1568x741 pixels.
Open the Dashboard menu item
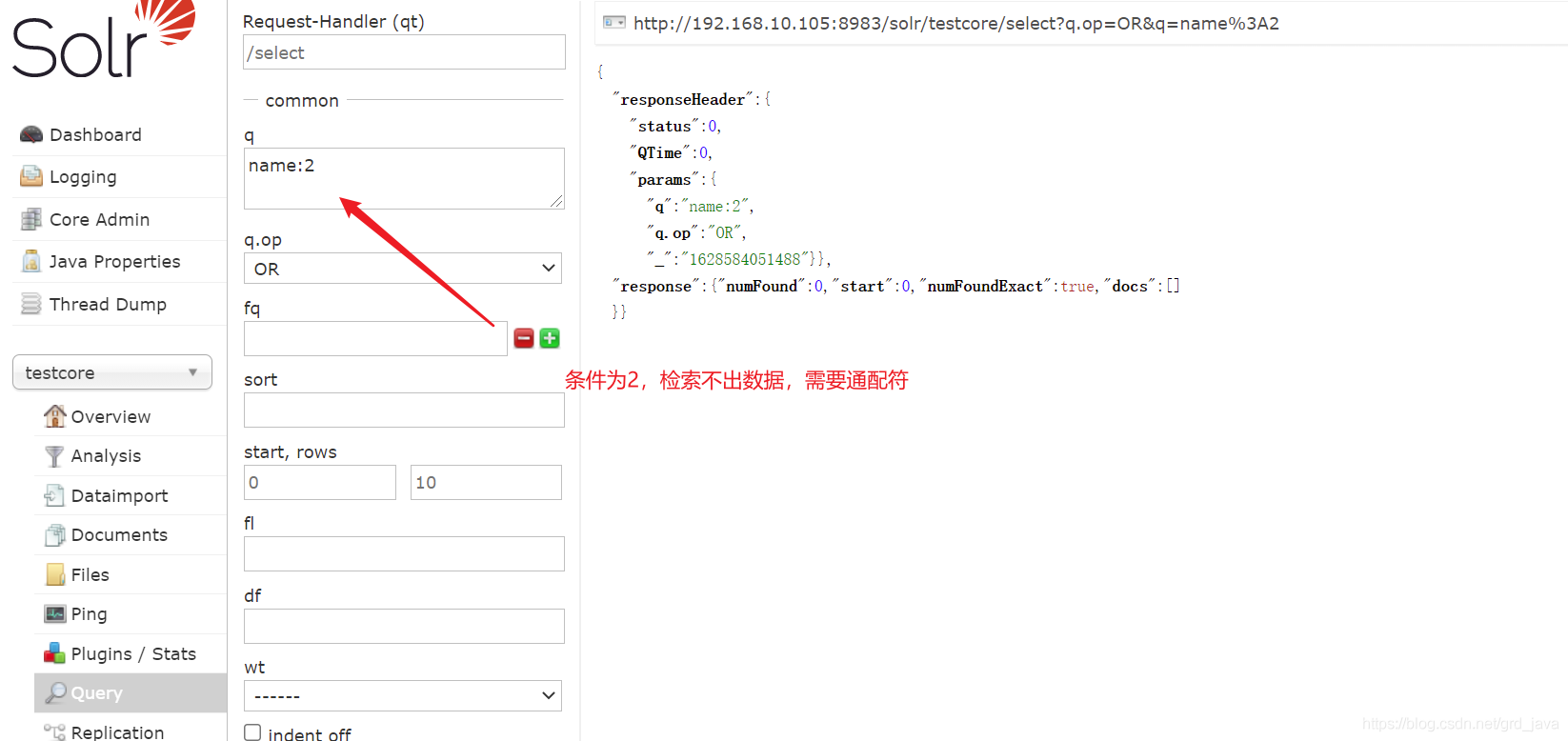tap(95, 135)
